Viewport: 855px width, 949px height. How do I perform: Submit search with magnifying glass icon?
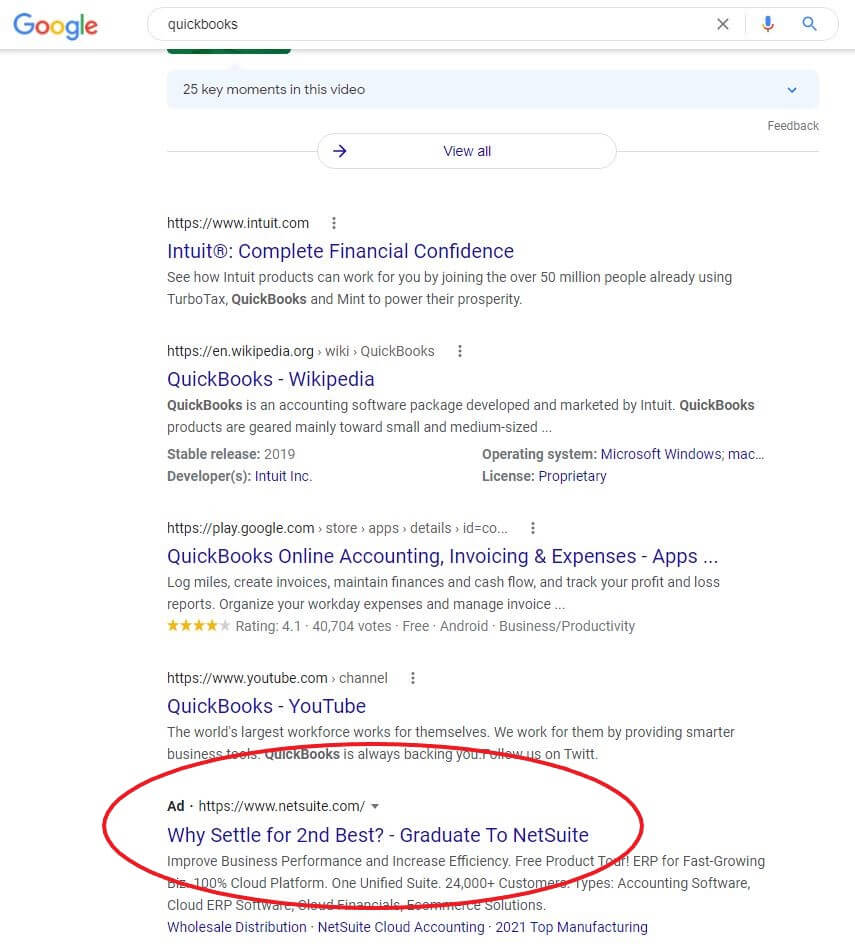(x=810, y=24)
